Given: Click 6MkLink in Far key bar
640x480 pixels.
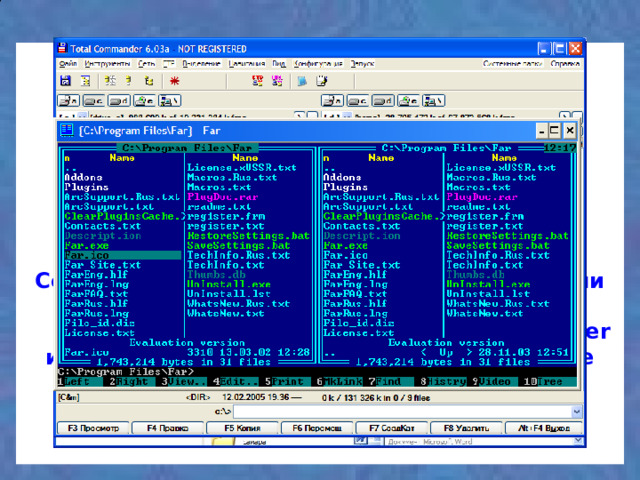Looking at the screenshot, I should click(x=339, y=382).
